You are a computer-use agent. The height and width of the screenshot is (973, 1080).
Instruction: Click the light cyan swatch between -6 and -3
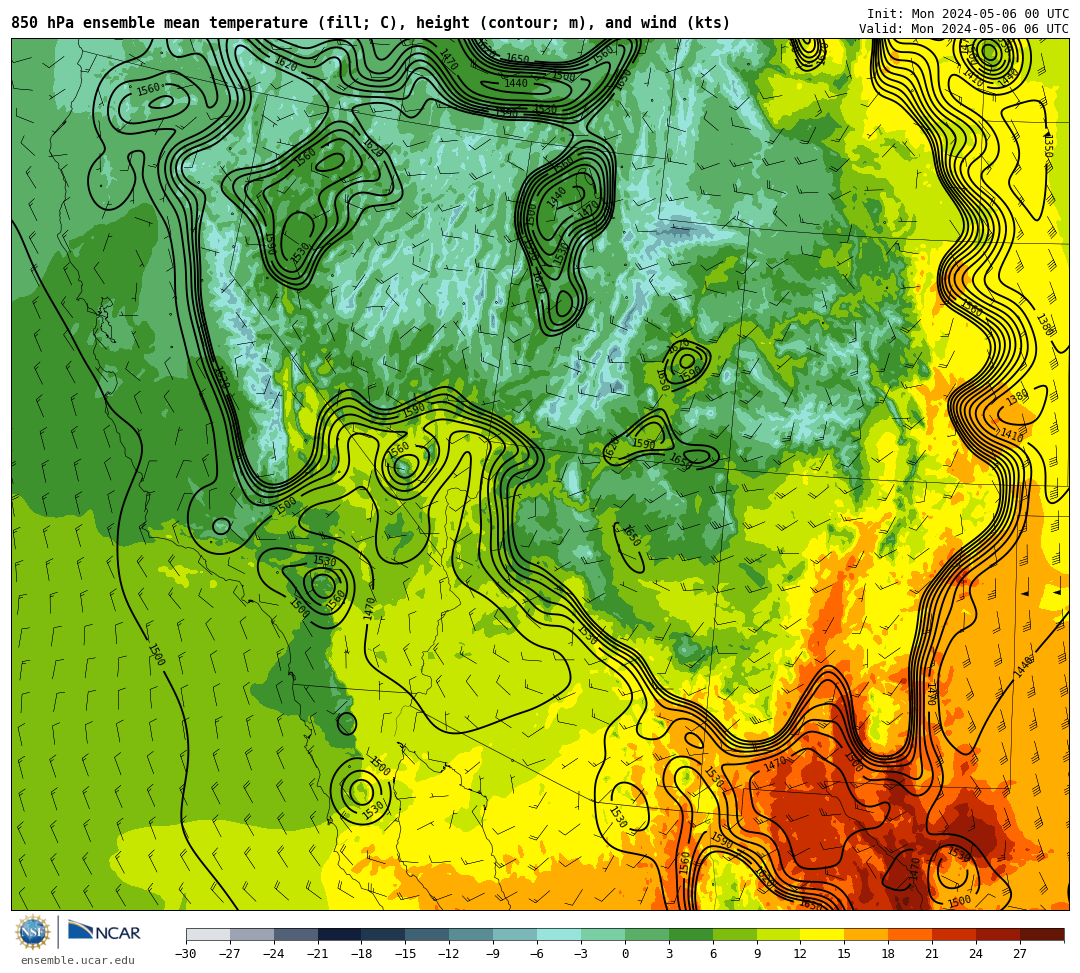tap(559, 934)
